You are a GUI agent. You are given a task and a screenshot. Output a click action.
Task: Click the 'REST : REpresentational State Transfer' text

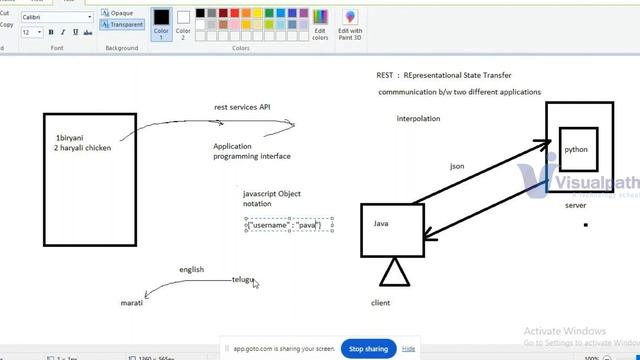[444, 75]
